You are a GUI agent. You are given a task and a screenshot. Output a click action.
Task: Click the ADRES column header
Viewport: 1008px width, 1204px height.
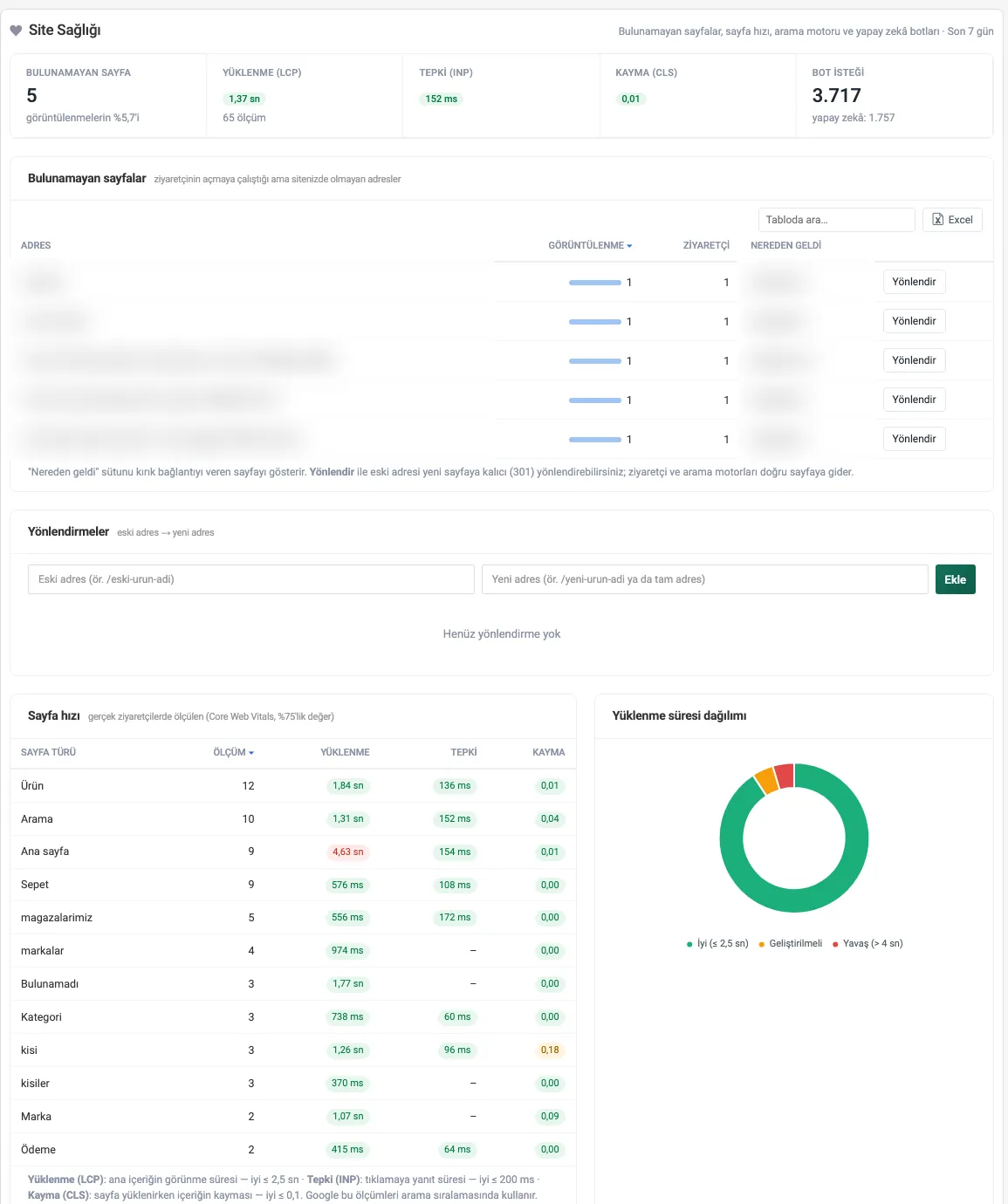coord(36,245)
